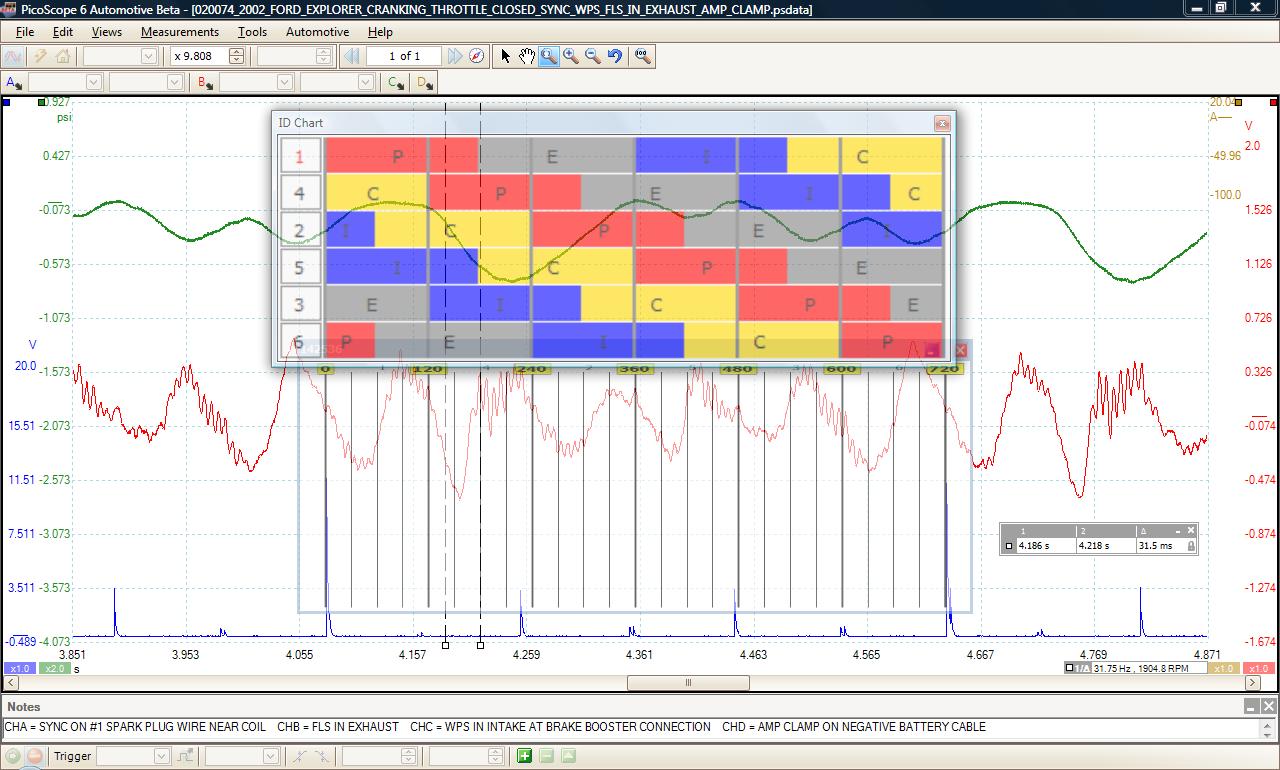Screen dimensions: 1280x770
Task: Click the home icon in toolbar
Action: point(62,56)
